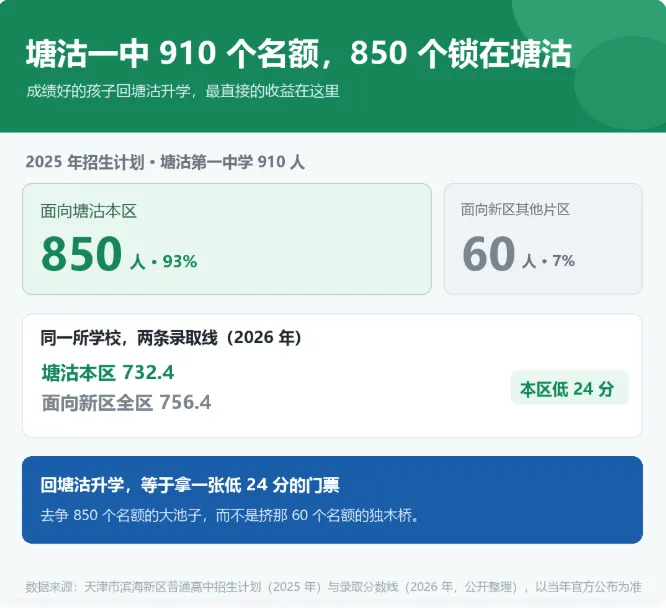Click the label '面向塘沽本区'
666x608 pixels.
click(x=88, y=211)
